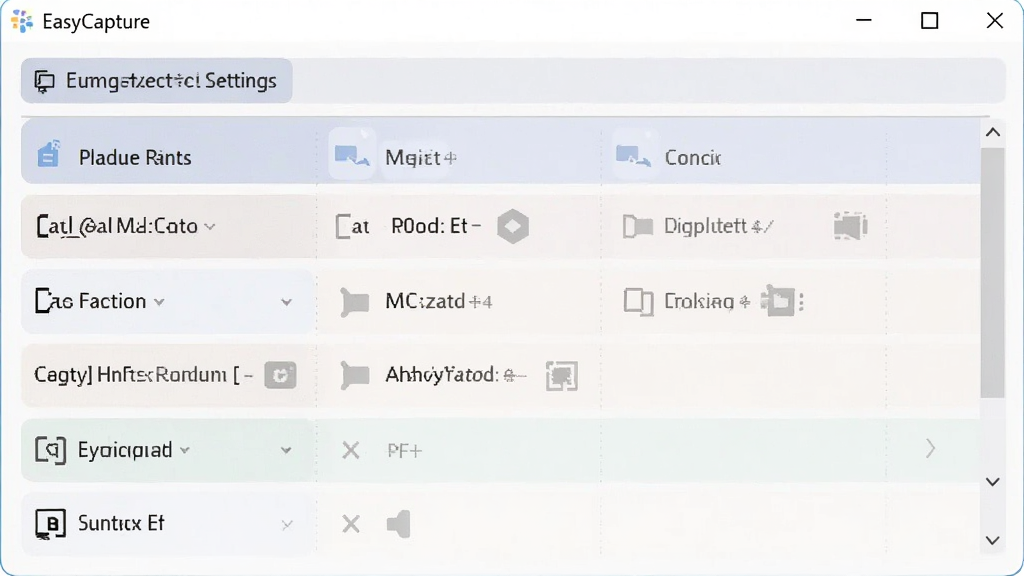Click the hexagon icon after R0od: Et
The width and height of the screenshot is (1024, 576).
tap(513, 227)
